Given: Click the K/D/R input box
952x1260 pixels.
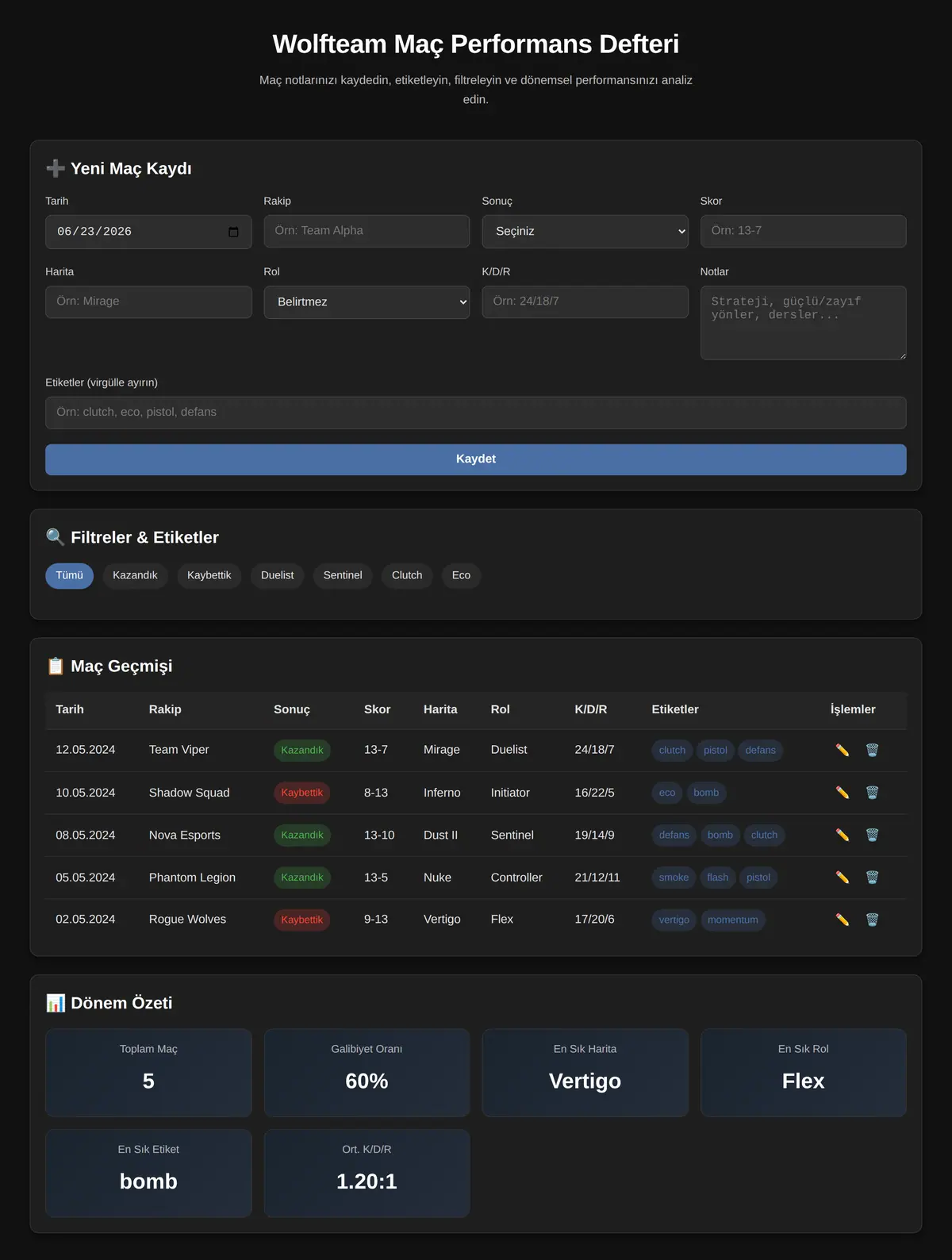Looking at the screenshot, I should [x=585, y=302].
